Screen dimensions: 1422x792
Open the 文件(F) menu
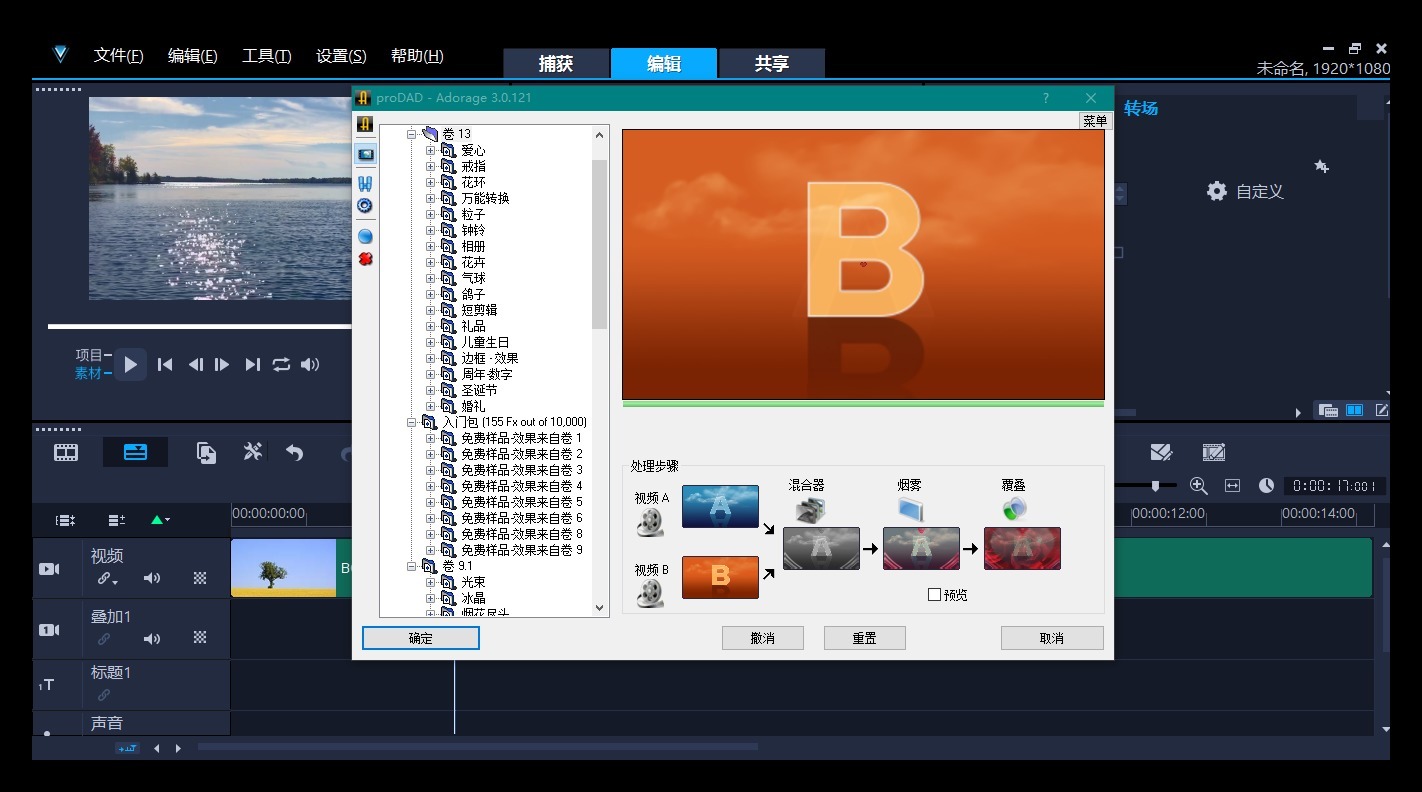118,56
